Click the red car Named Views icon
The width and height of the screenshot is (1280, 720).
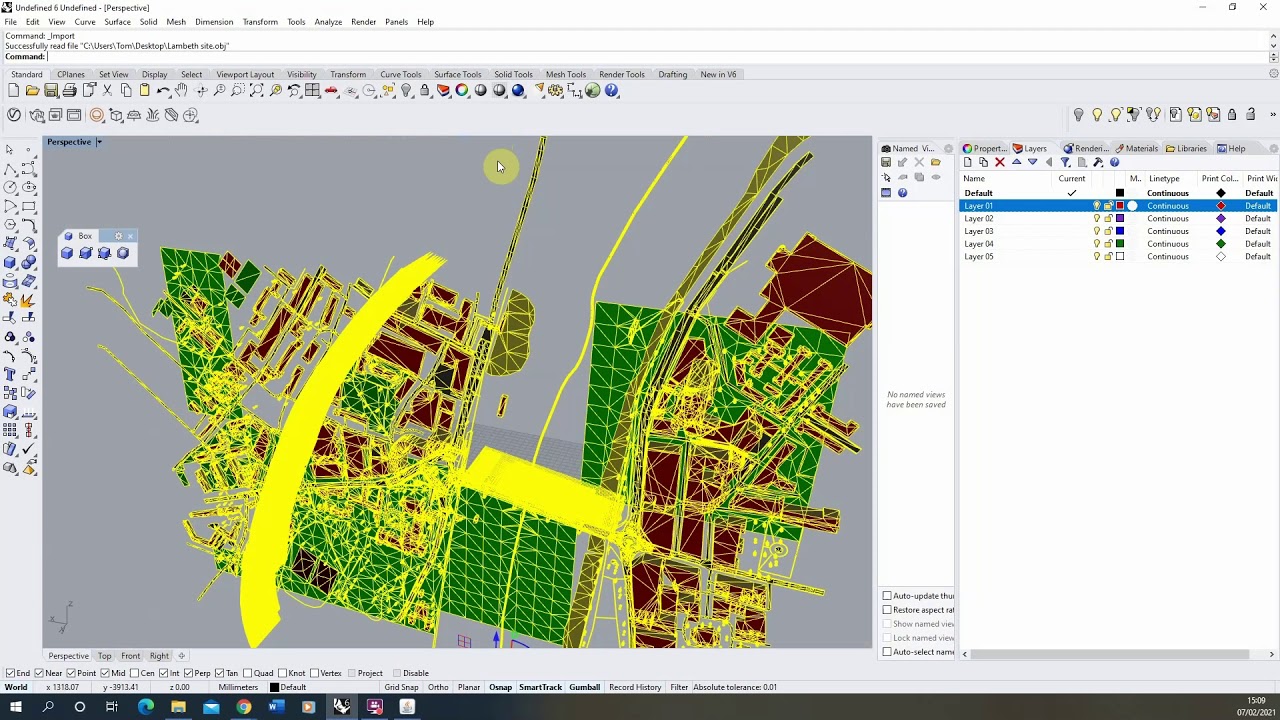pyautogui.click(x=331, y=91)
